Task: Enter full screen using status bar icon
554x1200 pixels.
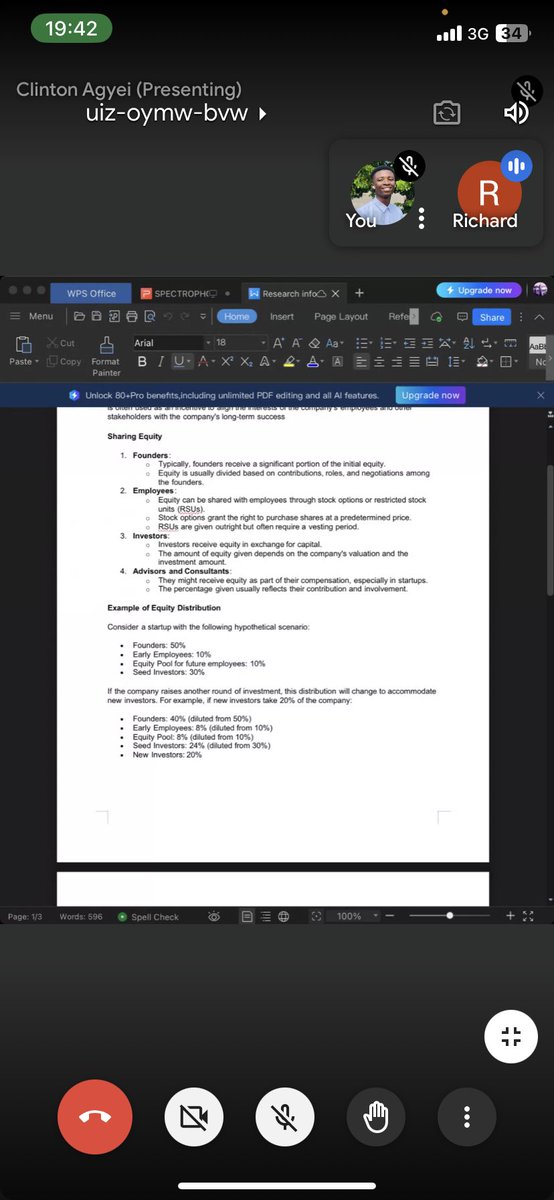Action: coord(529,916)
